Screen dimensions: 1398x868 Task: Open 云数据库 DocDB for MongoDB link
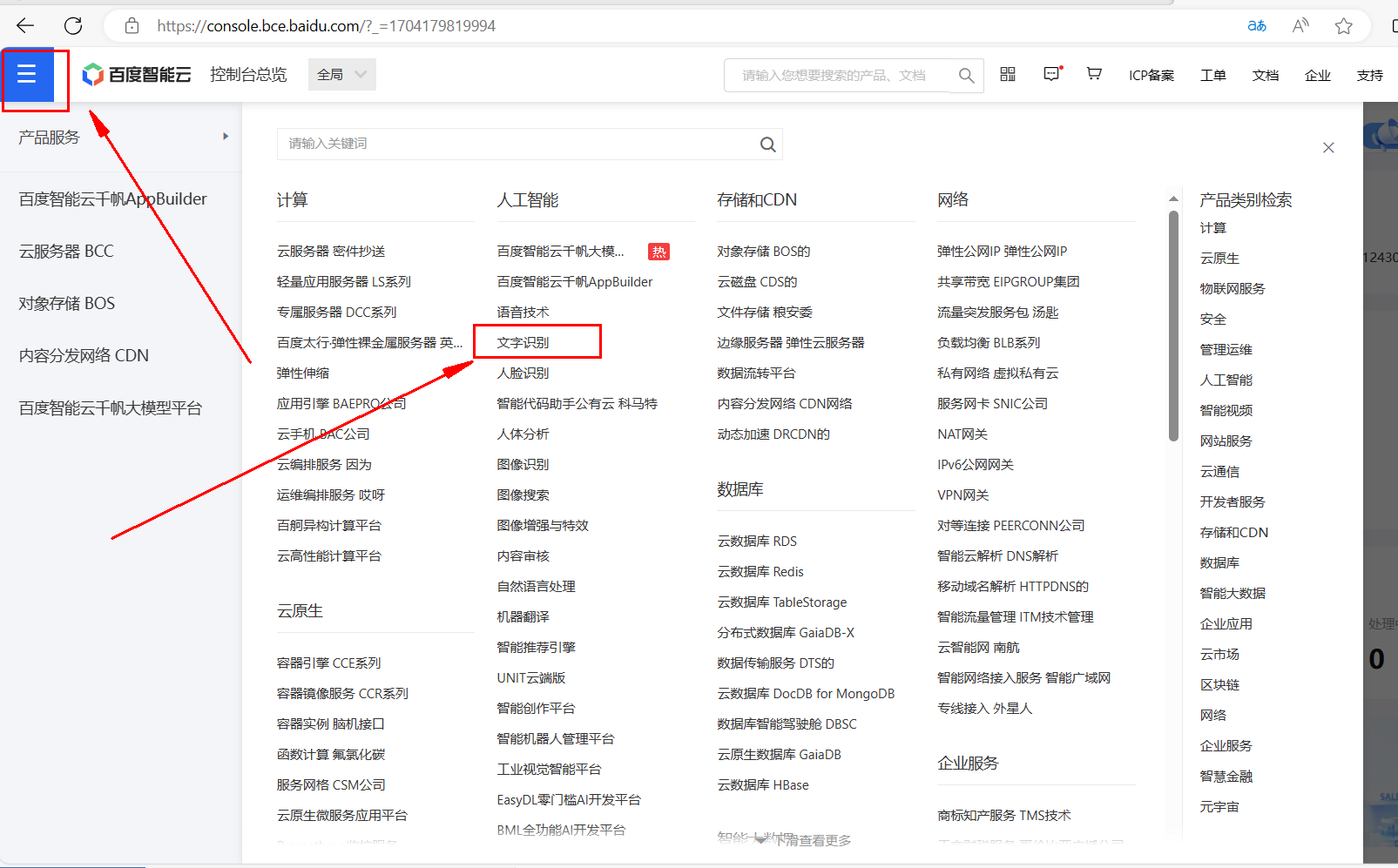coord(806,694)
